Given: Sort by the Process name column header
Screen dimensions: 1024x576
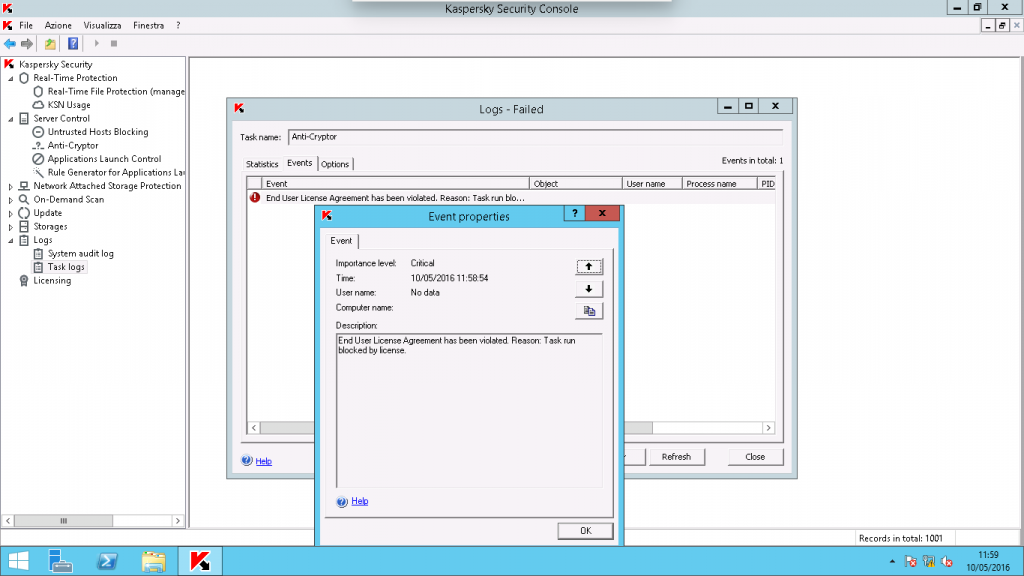Looking at the screenshot, I should pos(720,184).
